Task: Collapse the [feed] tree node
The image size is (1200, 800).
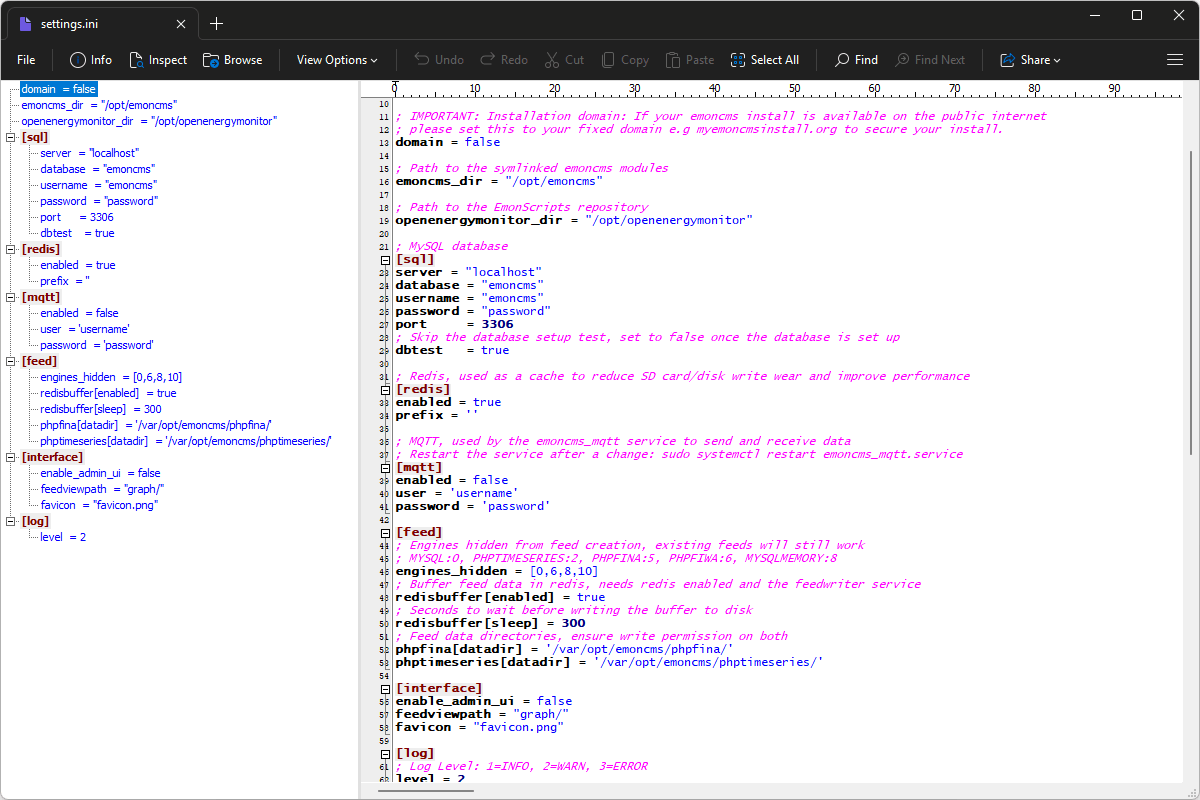Action: [11, 361]
